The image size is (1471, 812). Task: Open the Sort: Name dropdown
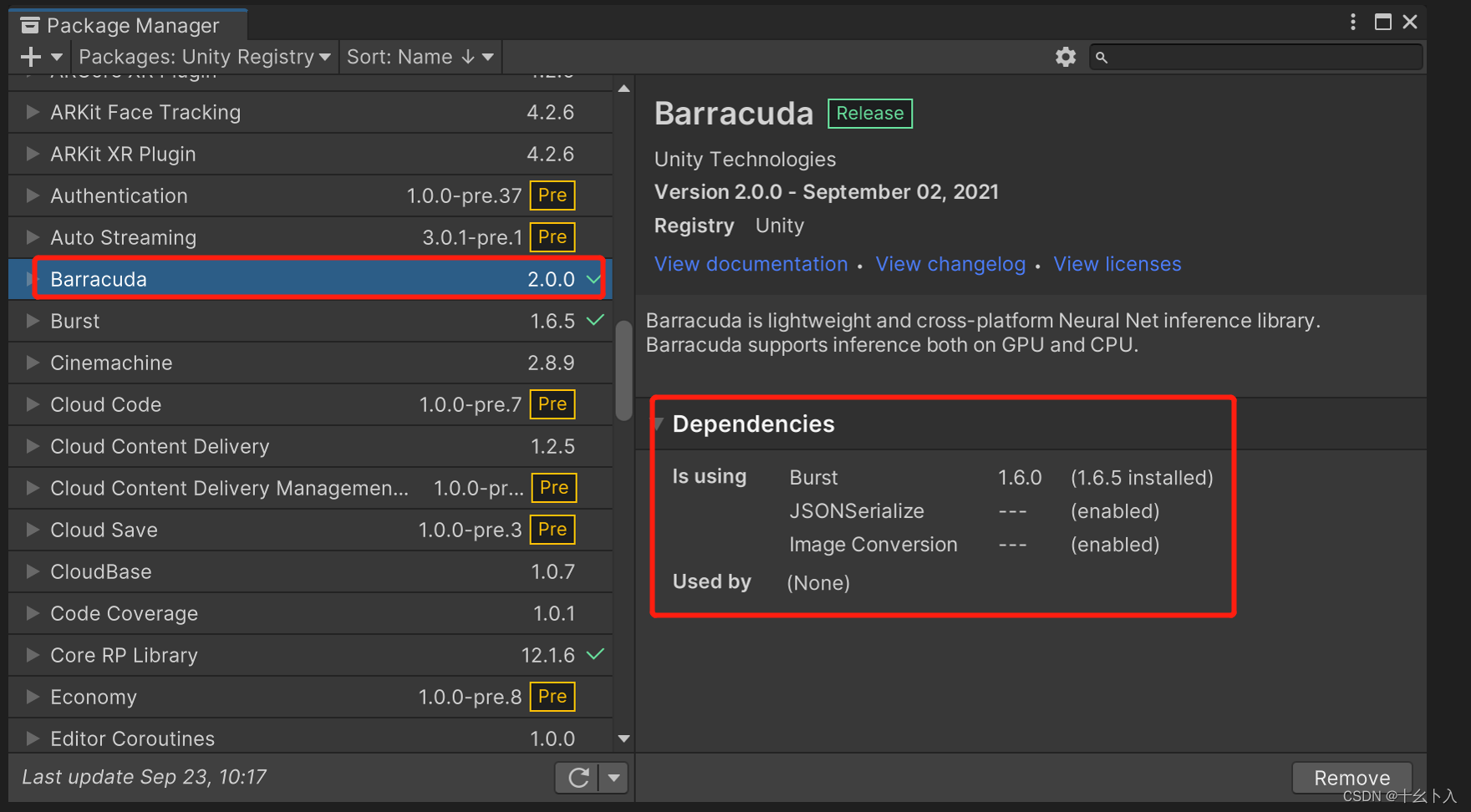click(420, 57)
